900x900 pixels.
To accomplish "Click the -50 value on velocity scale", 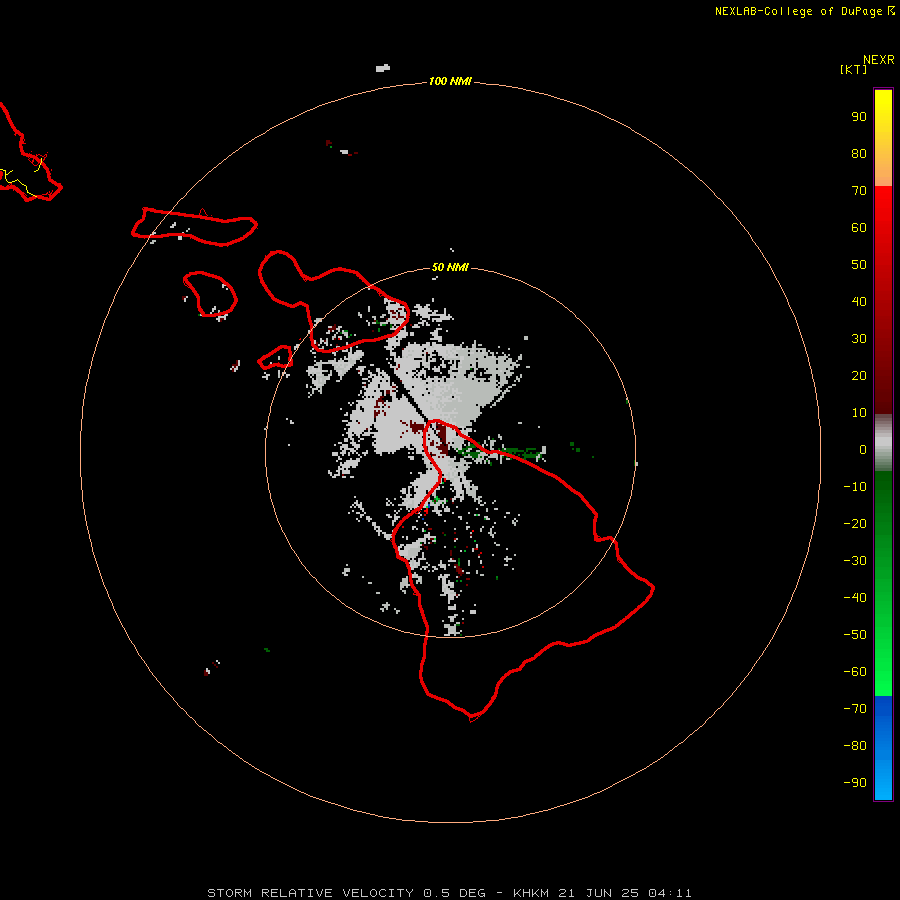I will tap(855, 635).
